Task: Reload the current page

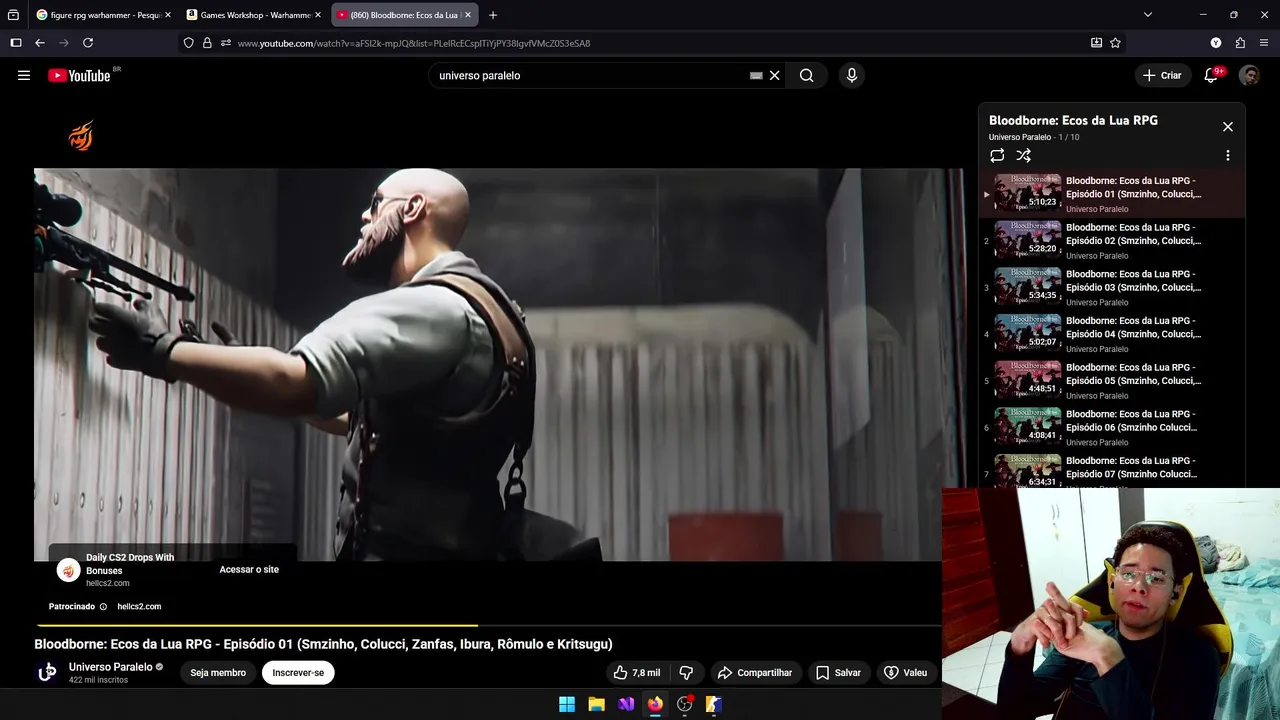Action: point(88,43)
